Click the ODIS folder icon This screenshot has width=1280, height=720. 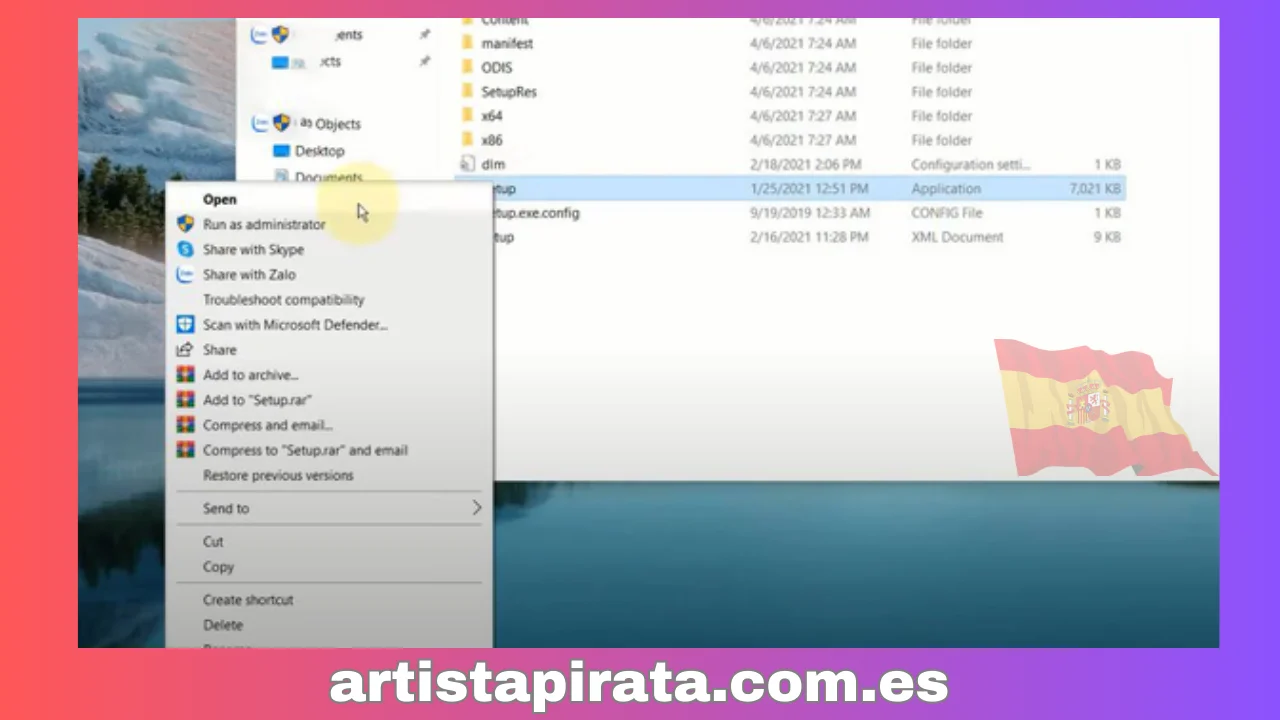point(467,68)
